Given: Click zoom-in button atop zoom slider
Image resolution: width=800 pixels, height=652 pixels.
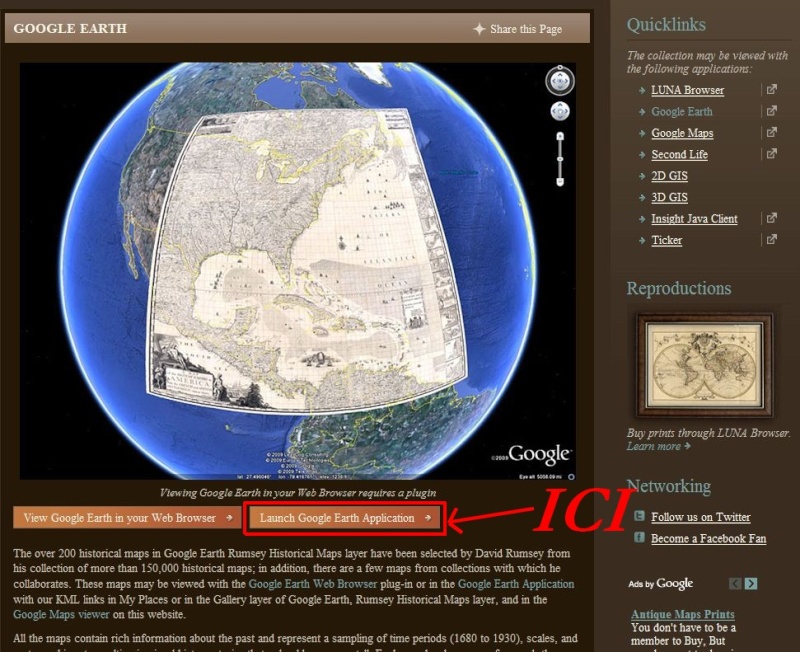Looking at the screenshot, I should [560, 136].
